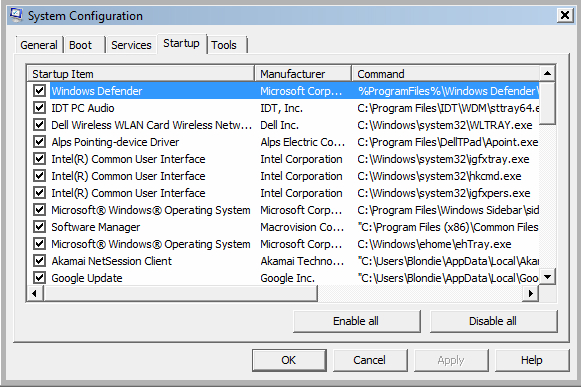Uncheck the Google Update item
The image size is (581, 387).
click(x=39, y=278)
